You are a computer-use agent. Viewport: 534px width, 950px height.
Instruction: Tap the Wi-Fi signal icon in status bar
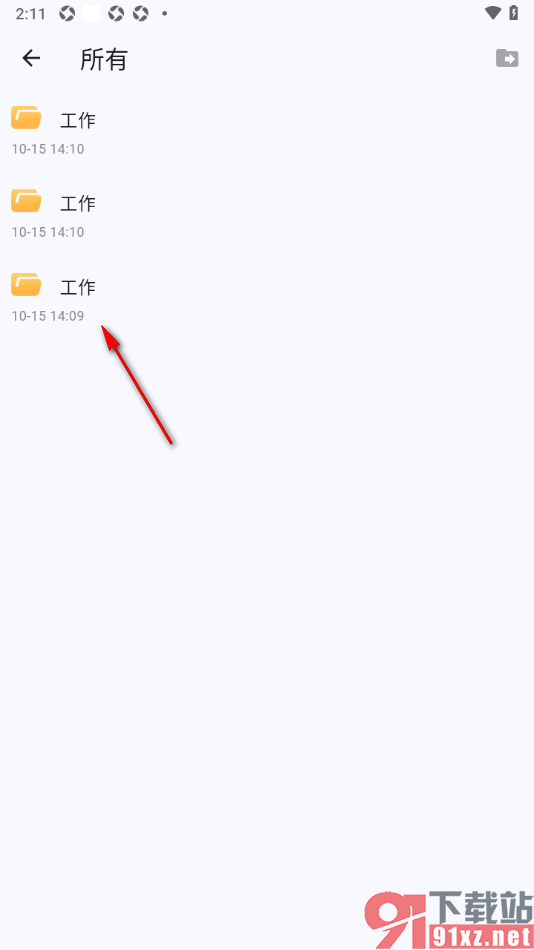[493, 13]
